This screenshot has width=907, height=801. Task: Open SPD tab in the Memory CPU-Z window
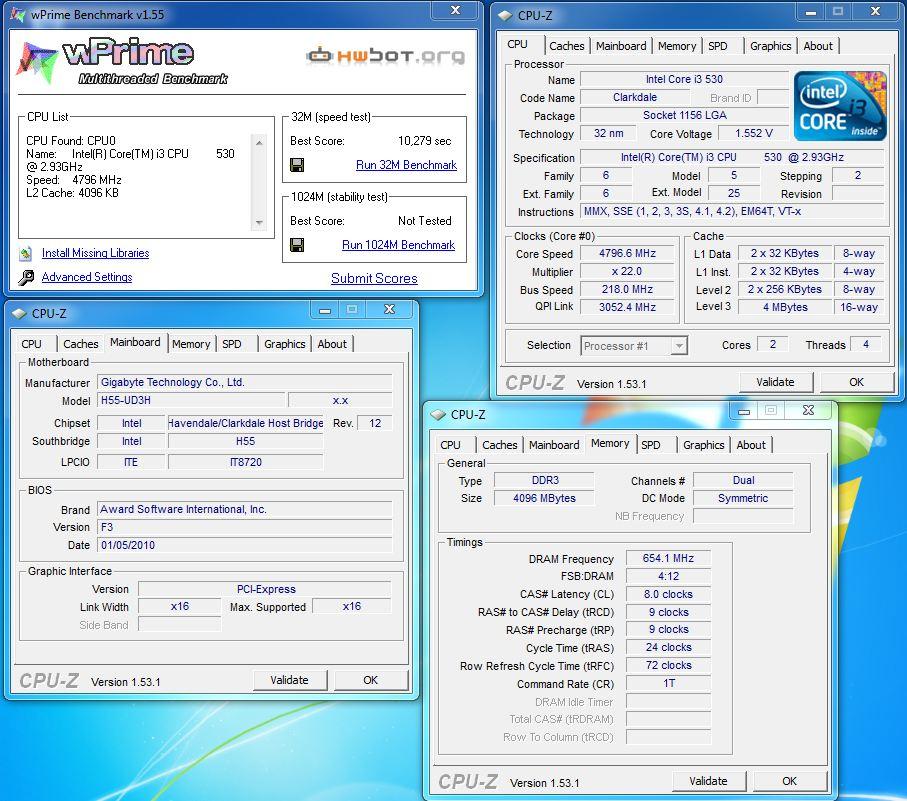651,445
